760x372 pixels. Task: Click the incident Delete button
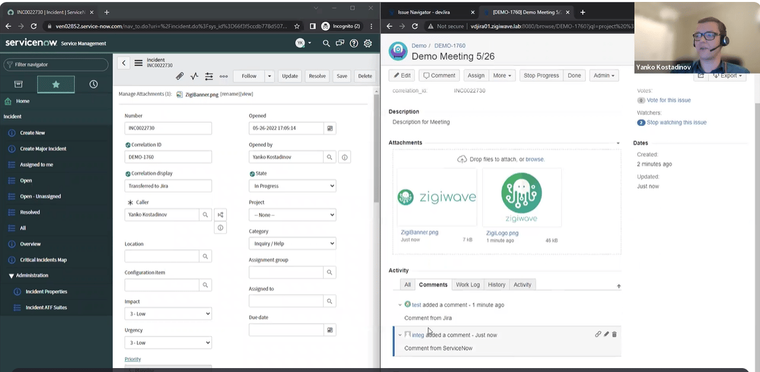click(x=365, y=76)
